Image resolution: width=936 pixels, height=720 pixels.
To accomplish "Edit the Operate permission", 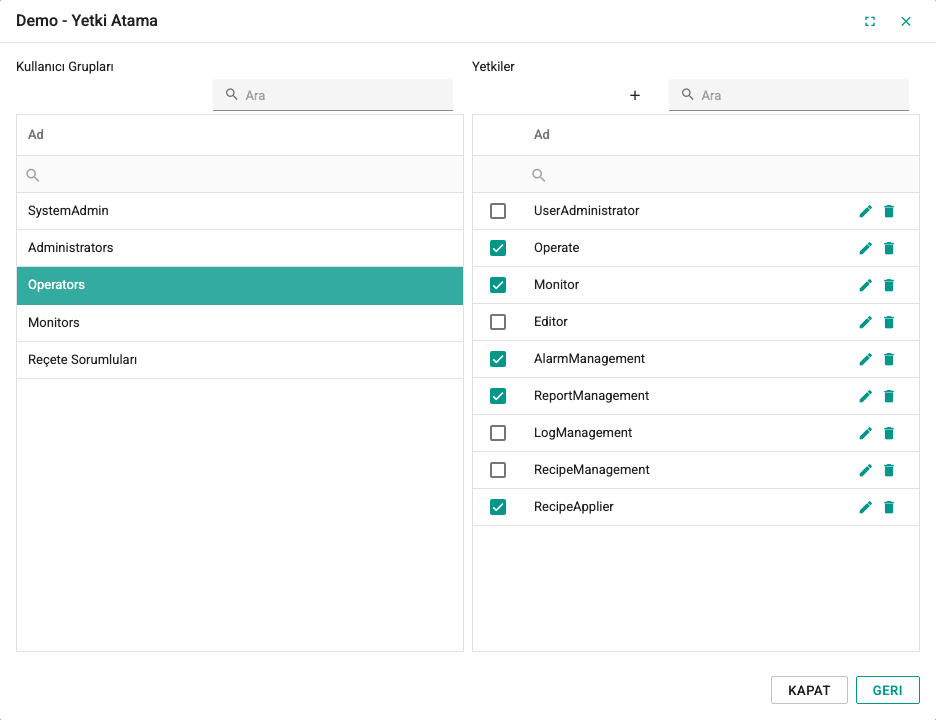I will tap(866, 248).
